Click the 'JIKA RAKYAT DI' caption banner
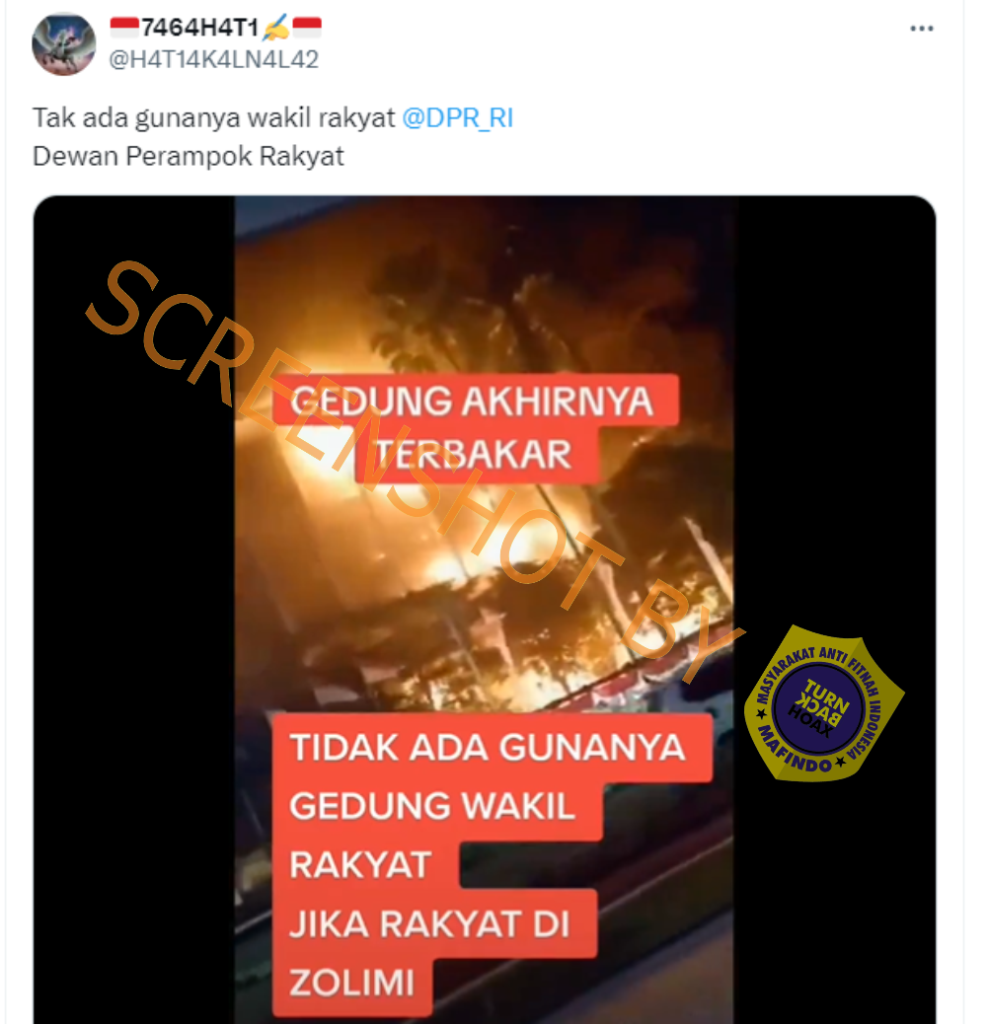Viewport: 987px width, 1024px height. click(x=434, y=924)
